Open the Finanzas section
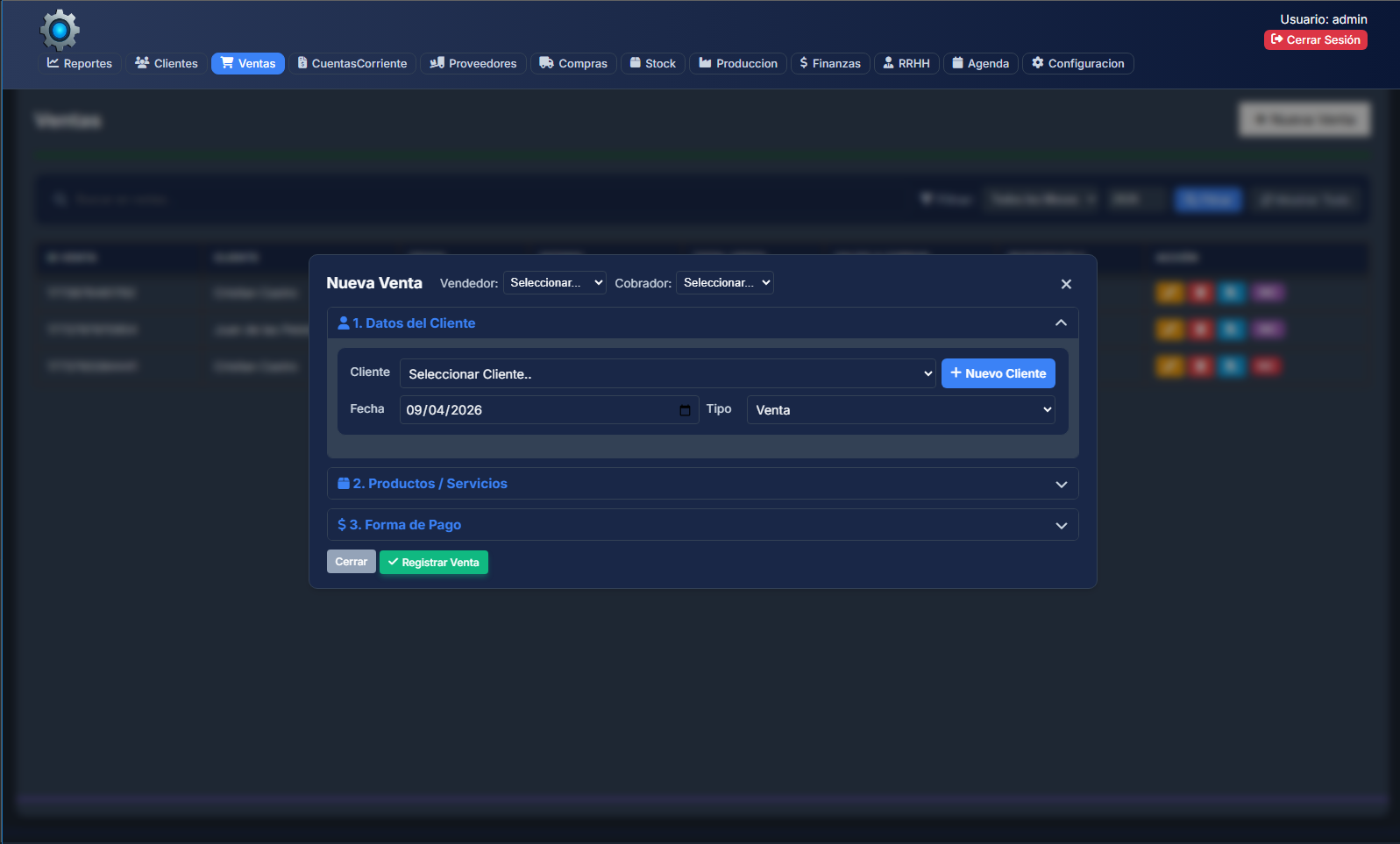 coord(830,63)
